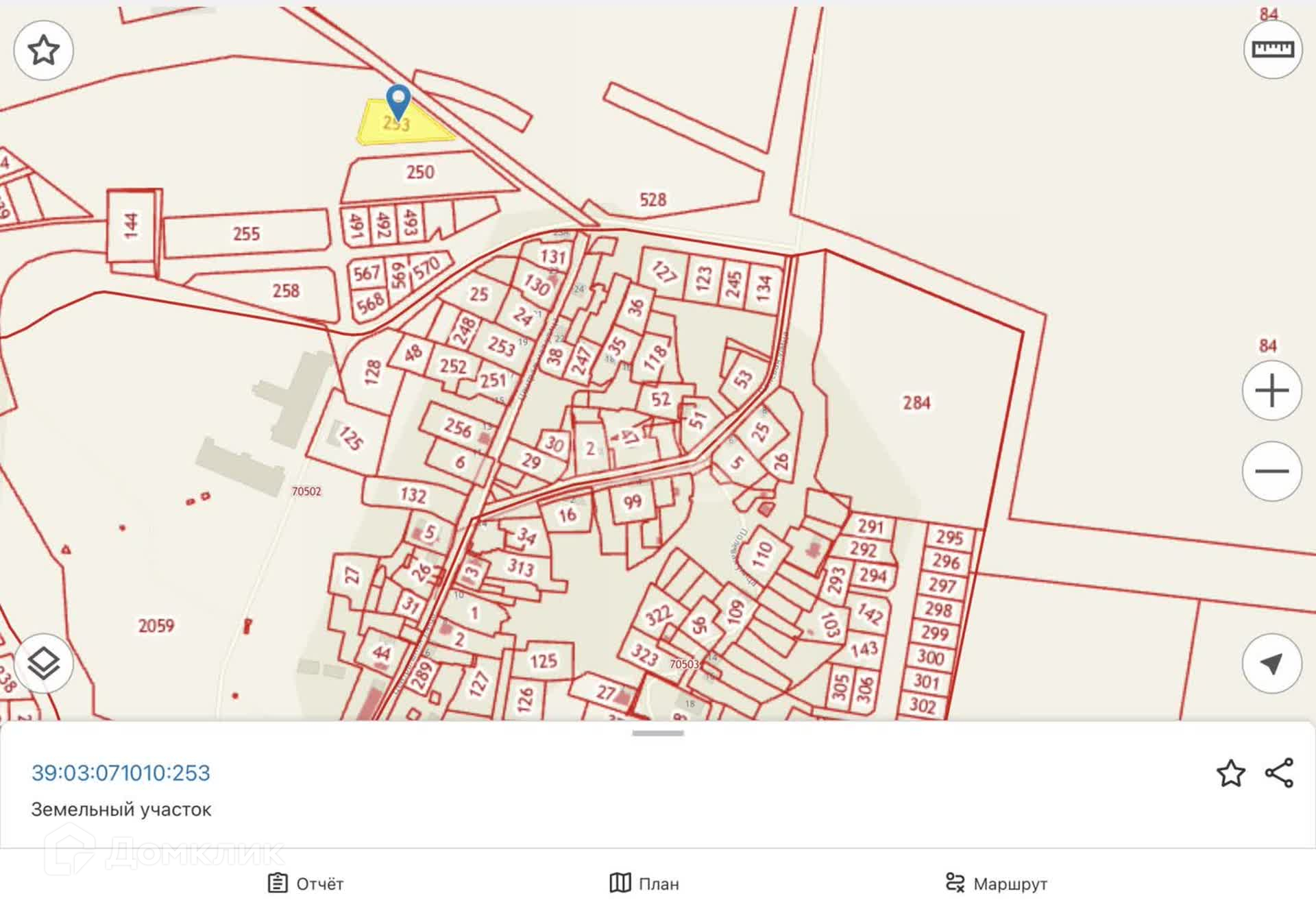Viewport: 1316px width, 911px height.
Task: Click the favorites star on the map
Action: pyautogui.click(x=43, y=50)
